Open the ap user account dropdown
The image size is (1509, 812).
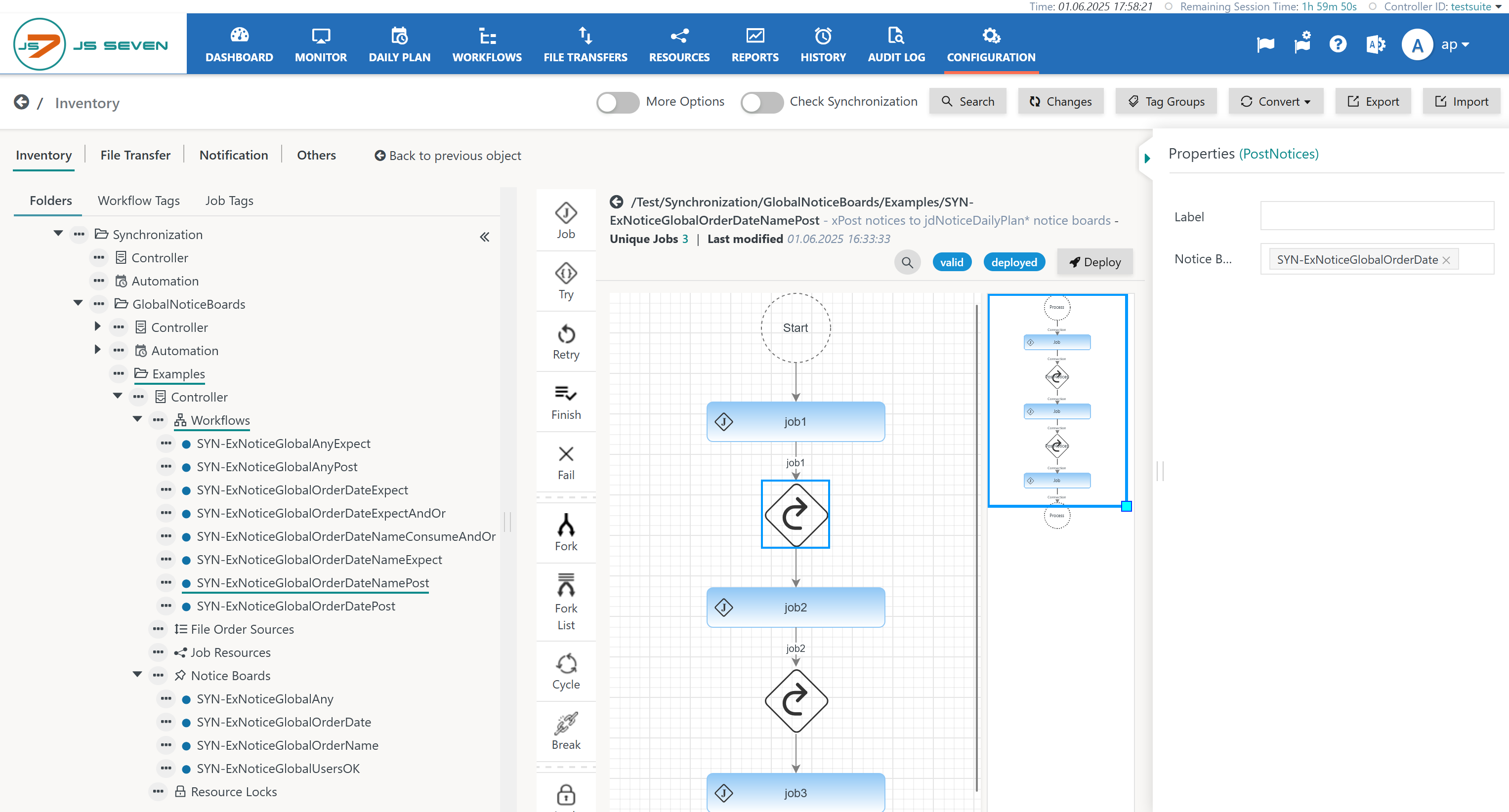coord(1455,44)
